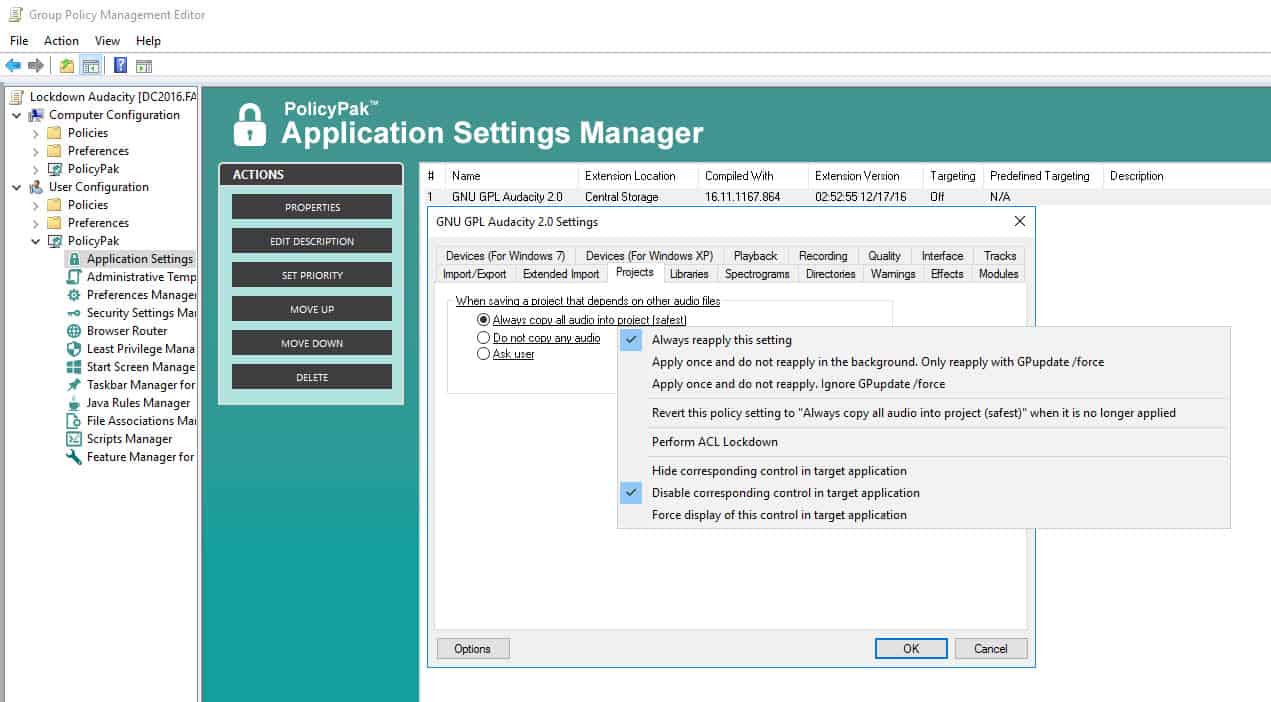1271x702 pixels.
Task: Click the Options button in the dialog
Action: pos(473,649)
